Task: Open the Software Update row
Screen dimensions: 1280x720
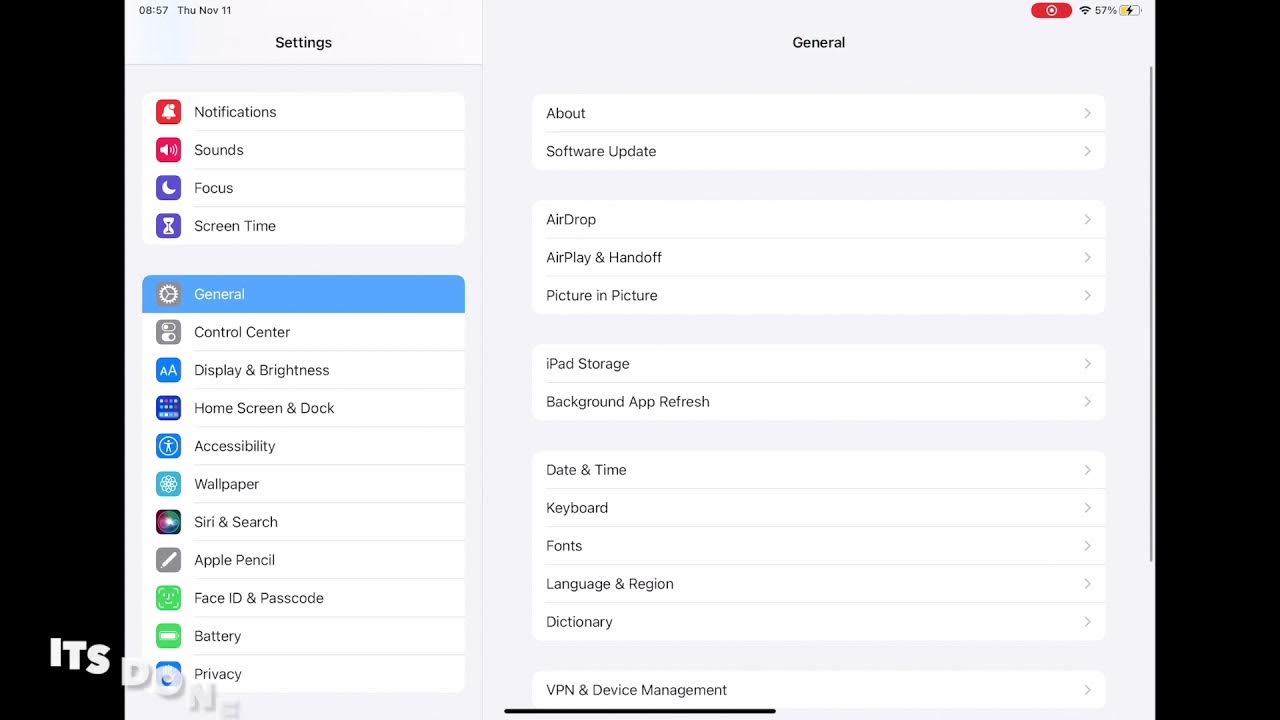Action: pyautogui.click(x=818, y=151)
